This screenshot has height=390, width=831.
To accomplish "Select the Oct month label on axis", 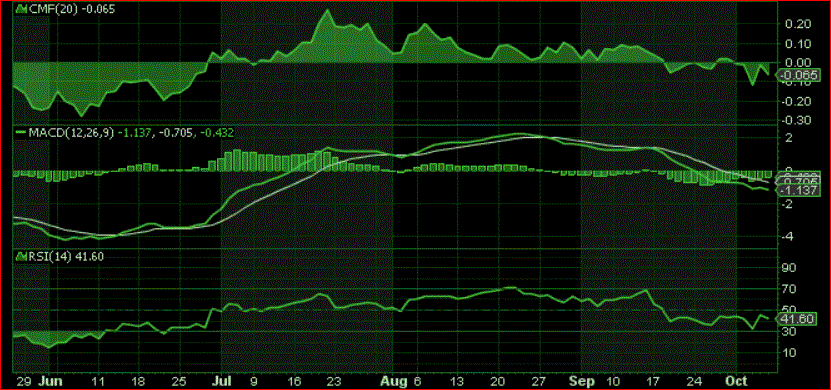I will tap(736, 381).
